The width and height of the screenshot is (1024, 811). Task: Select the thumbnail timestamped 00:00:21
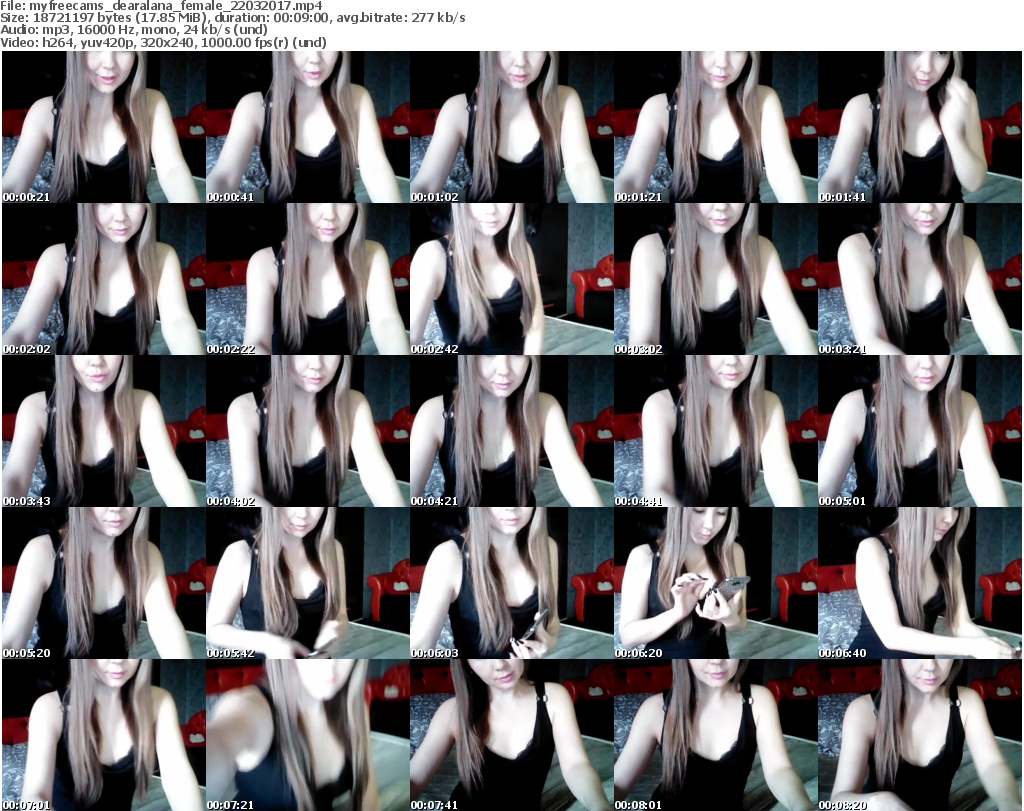click(104, 127)
